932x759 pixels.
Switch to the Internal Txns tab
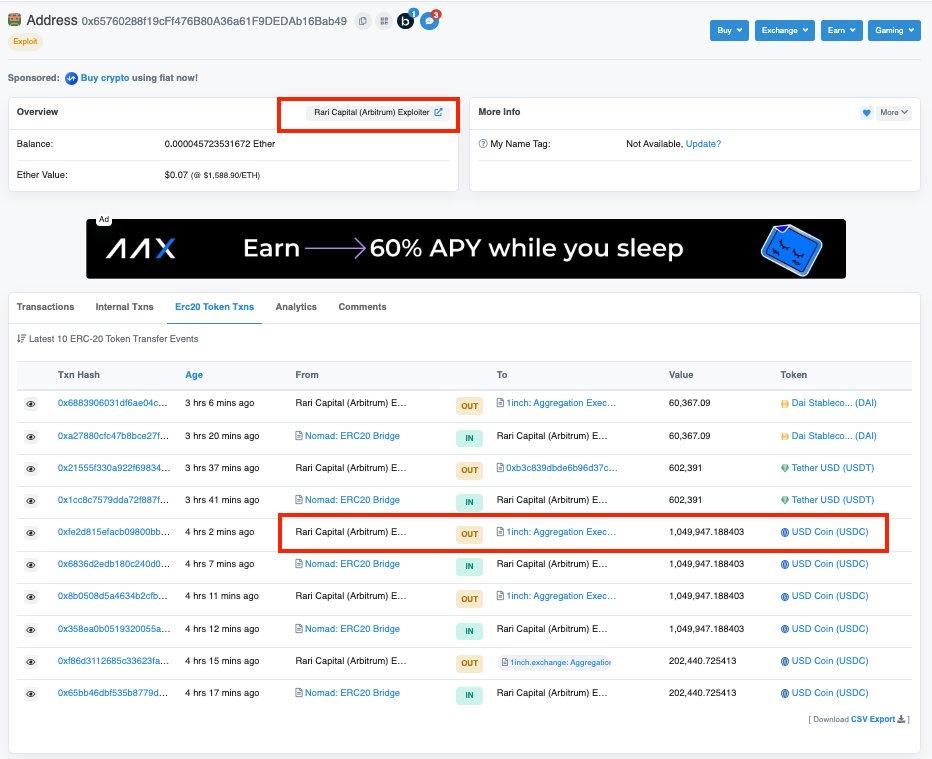(124, 307)
